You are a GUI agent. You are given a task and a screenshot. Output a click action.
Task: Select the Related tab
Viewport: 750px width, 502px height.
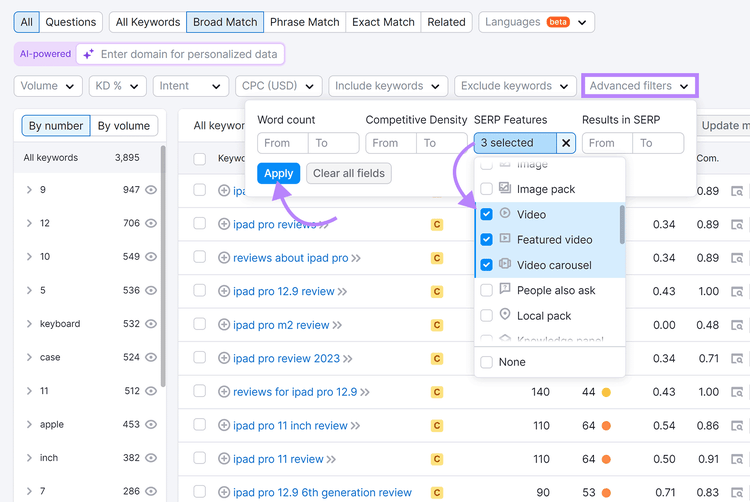[x=446, y=22]
